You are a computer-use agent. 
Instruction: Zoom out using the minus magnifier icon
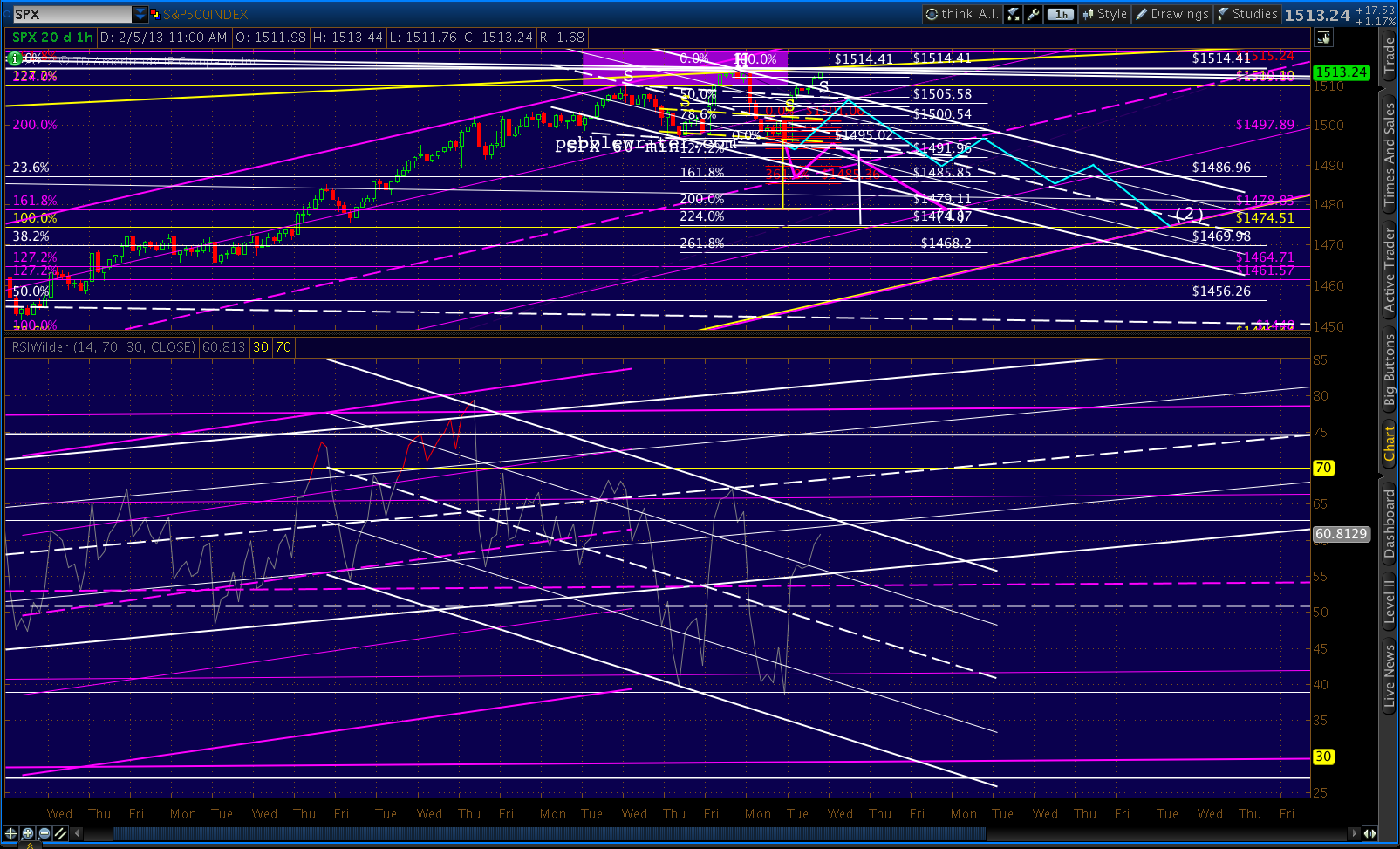[44, 833]
